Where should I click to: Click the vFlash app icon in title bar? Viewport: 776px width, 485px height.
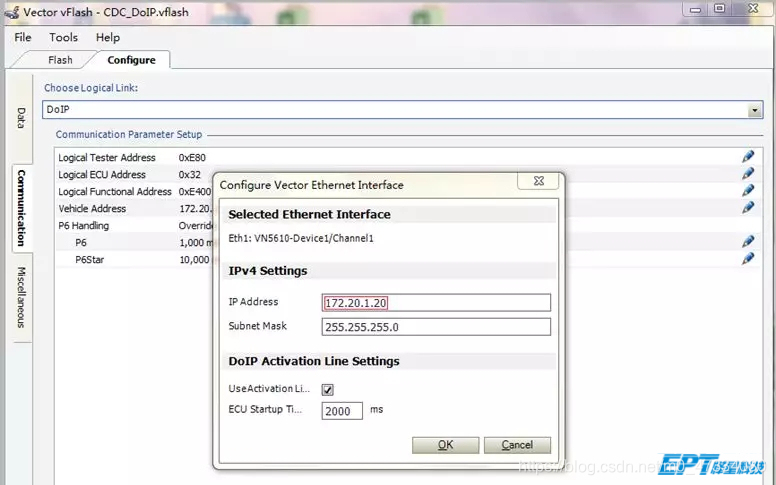point(12,12)
